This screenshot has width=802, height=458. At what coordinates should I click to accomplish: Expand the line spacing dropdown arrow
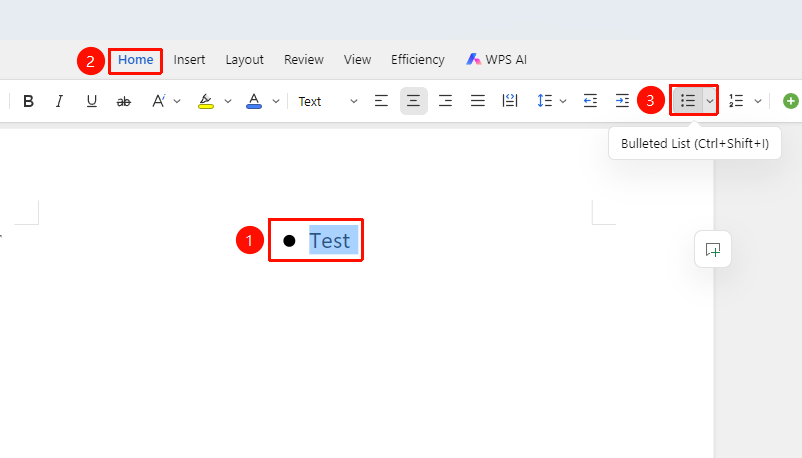563,101
